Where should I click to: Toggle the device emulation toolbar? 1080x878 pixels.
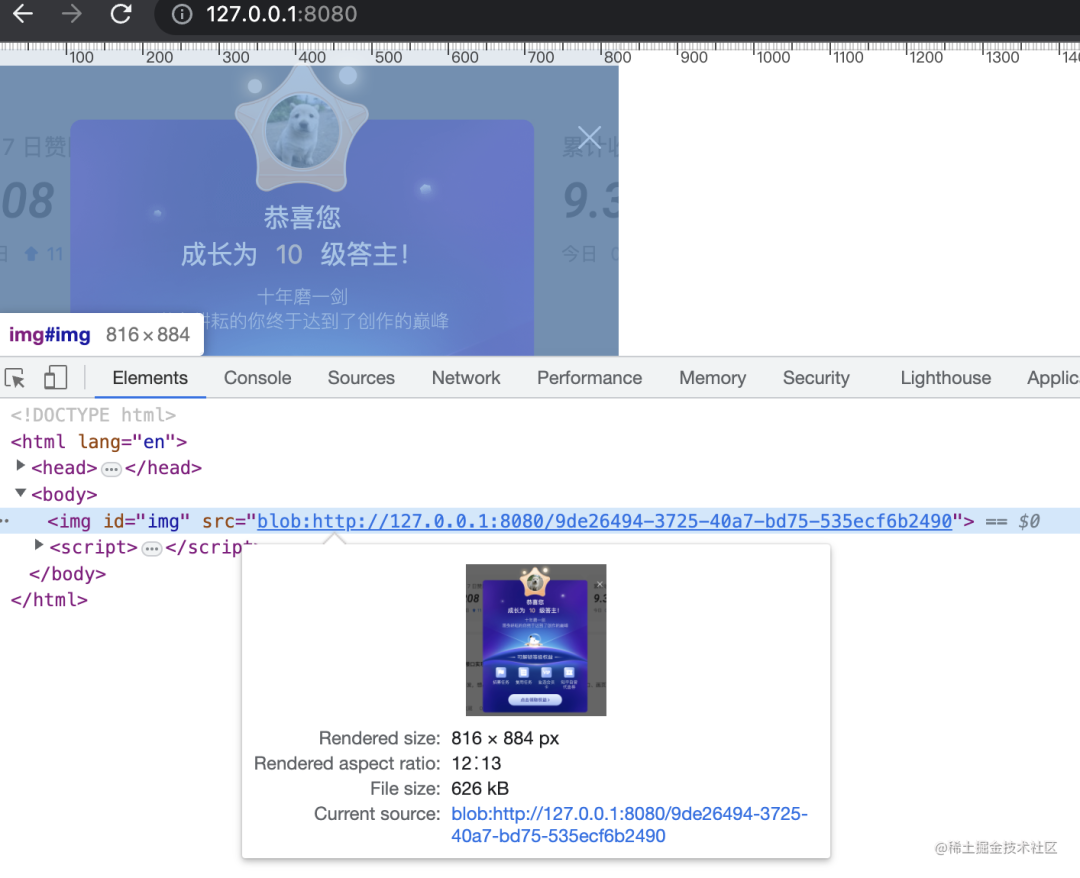pos(55,377)
